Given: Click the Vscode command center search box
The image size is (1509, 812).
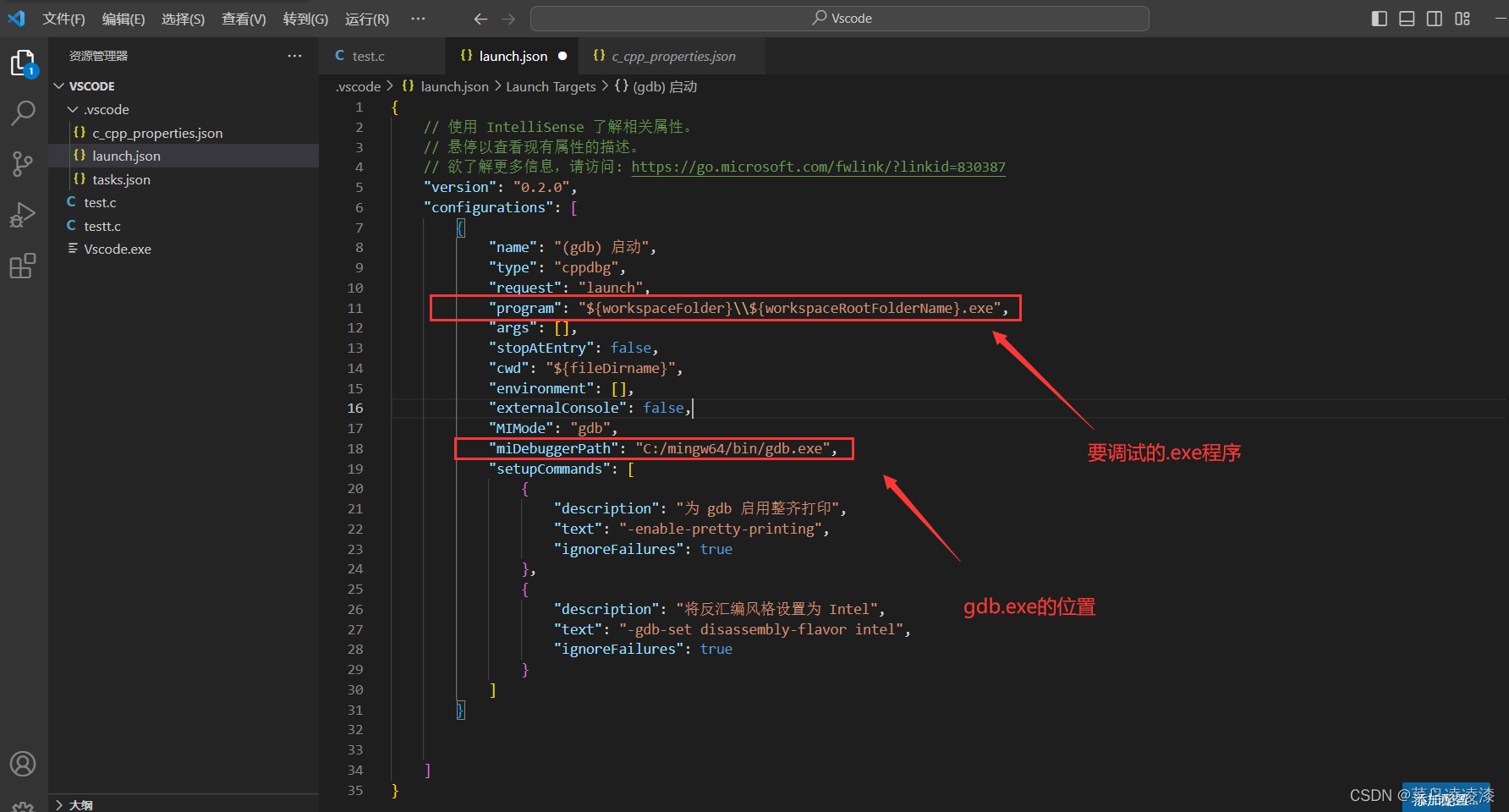Looking at the screenshot, I should tap(839, 19).
